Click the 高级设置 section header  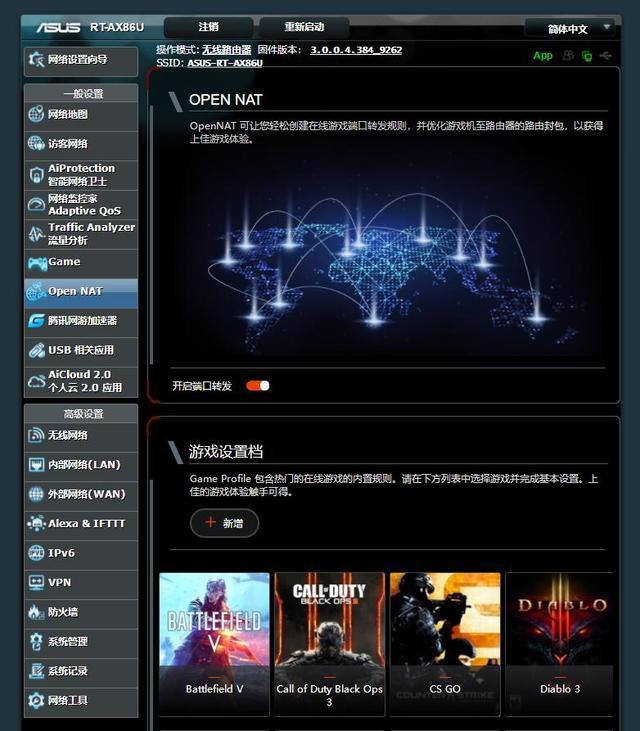tap(81, 414)
